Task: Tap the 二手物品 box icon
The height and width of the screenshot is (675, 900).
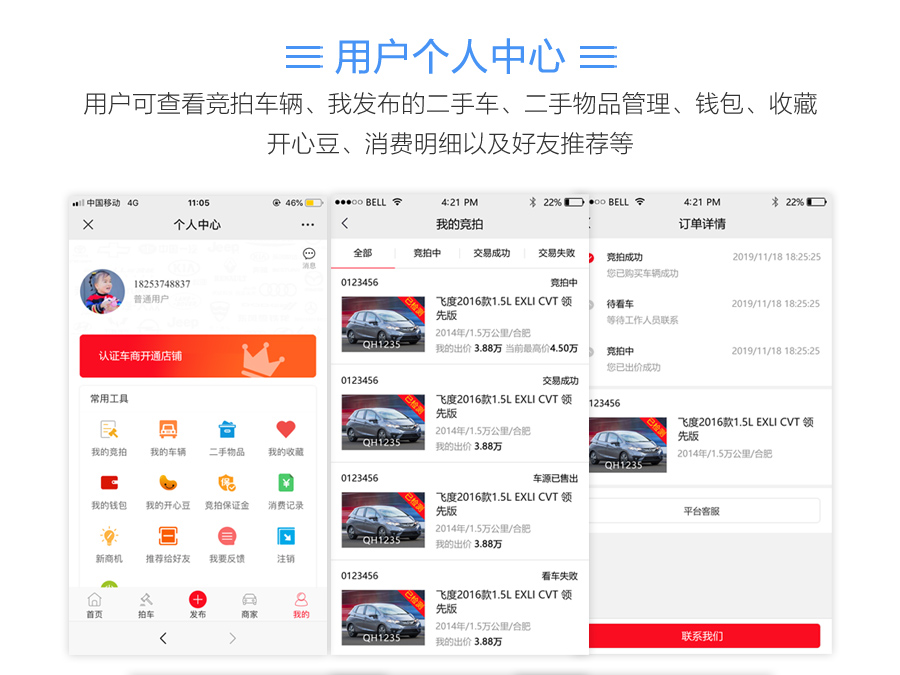Action: (x=227, y=430)
